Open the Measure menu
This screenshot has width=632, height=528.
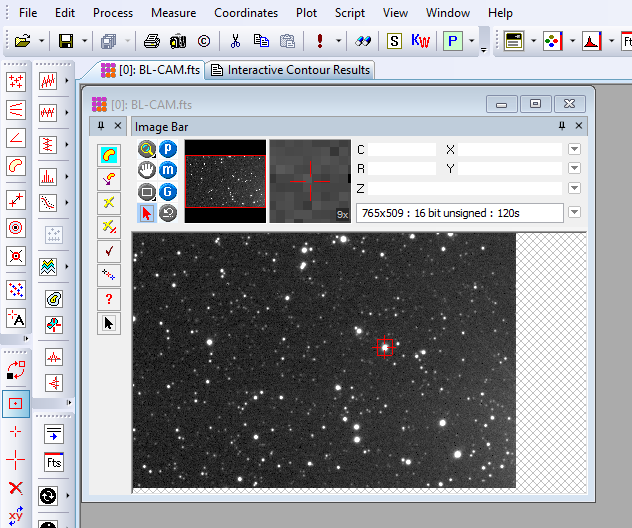173,13
